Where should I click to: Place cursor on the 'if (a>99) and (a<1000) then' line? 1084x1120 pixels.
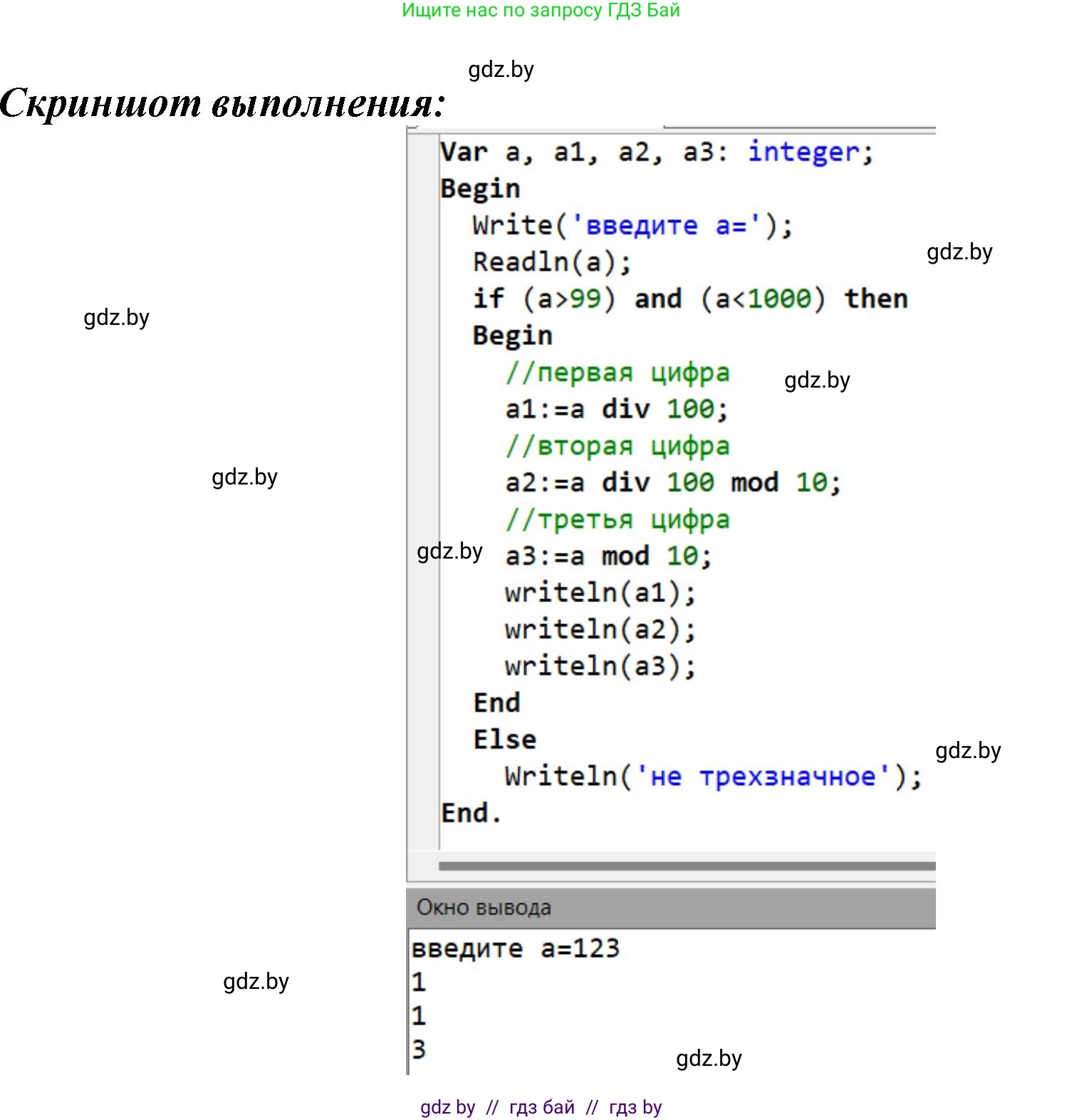pyautogui.click(x=689, y=299)
